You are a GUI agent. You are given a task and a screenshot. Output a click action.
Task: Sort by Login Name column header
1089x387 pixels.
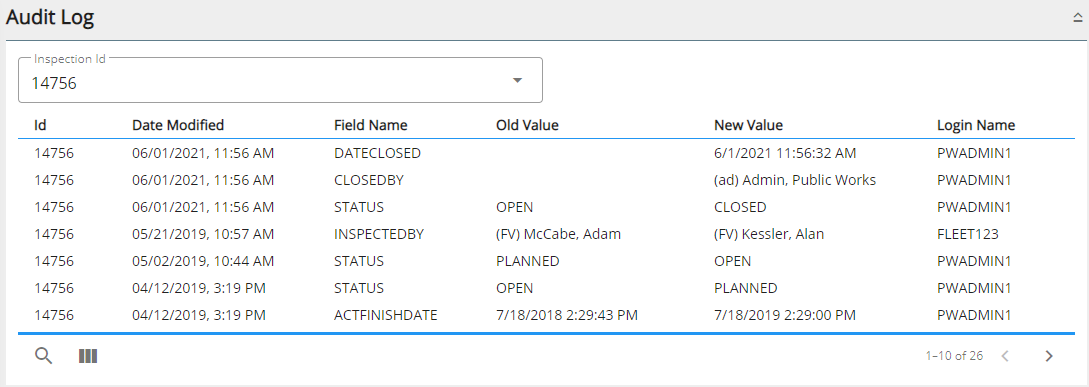pos(976,125)
